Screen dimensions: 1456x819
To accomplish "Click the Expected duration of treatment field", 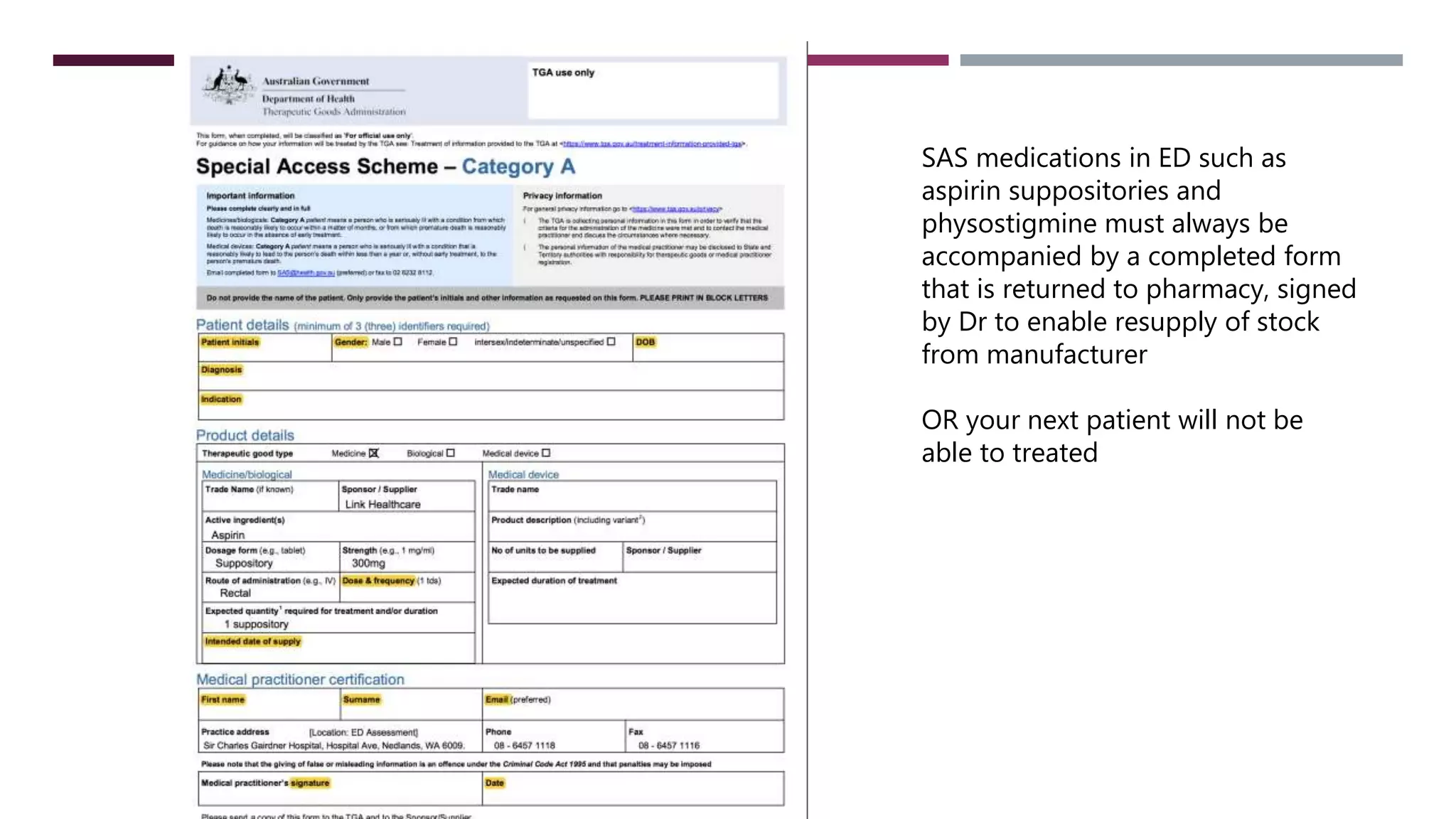I will (632, 598).
